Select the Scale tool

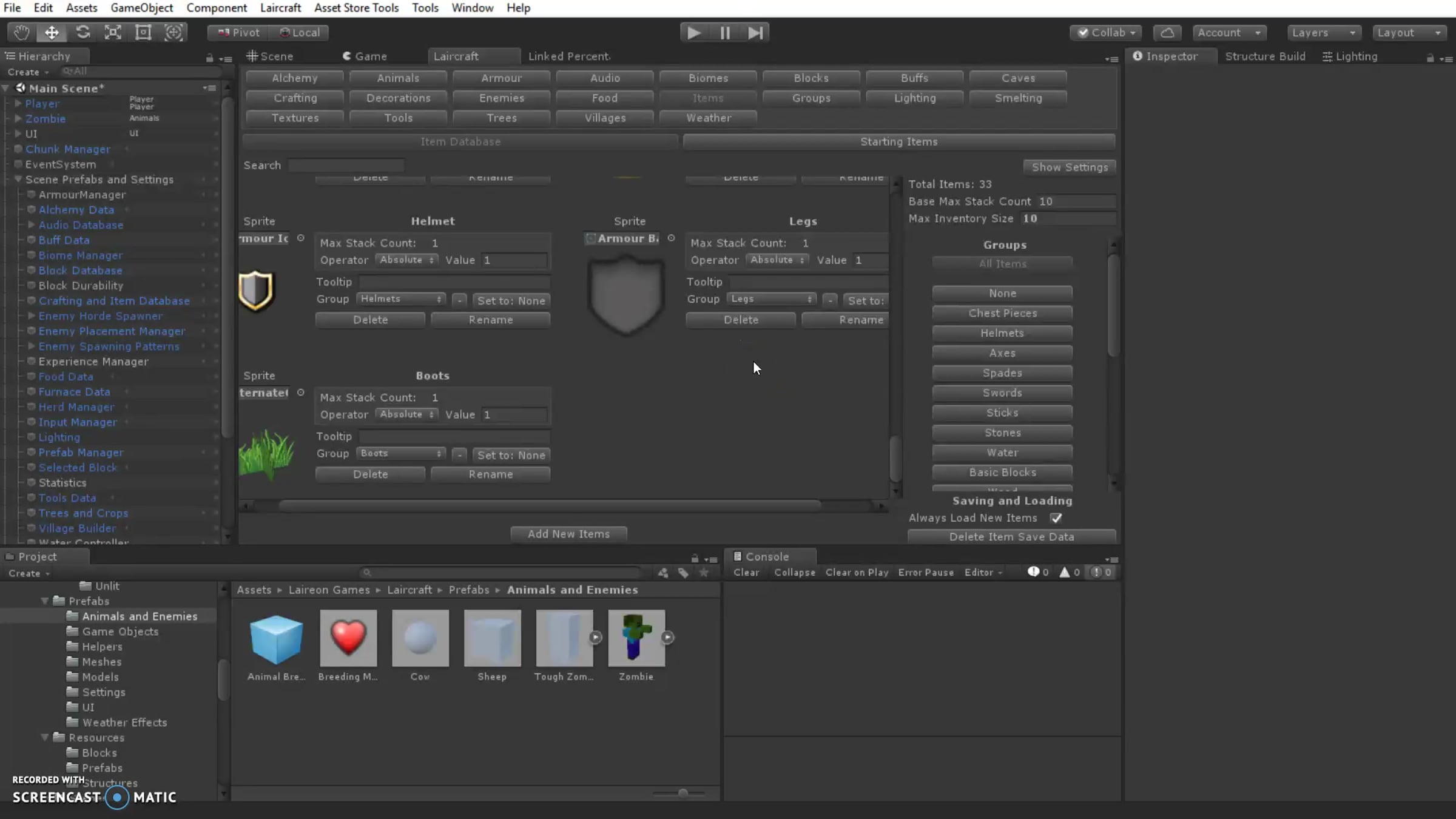pyautogui.click(x=113, y=33)
